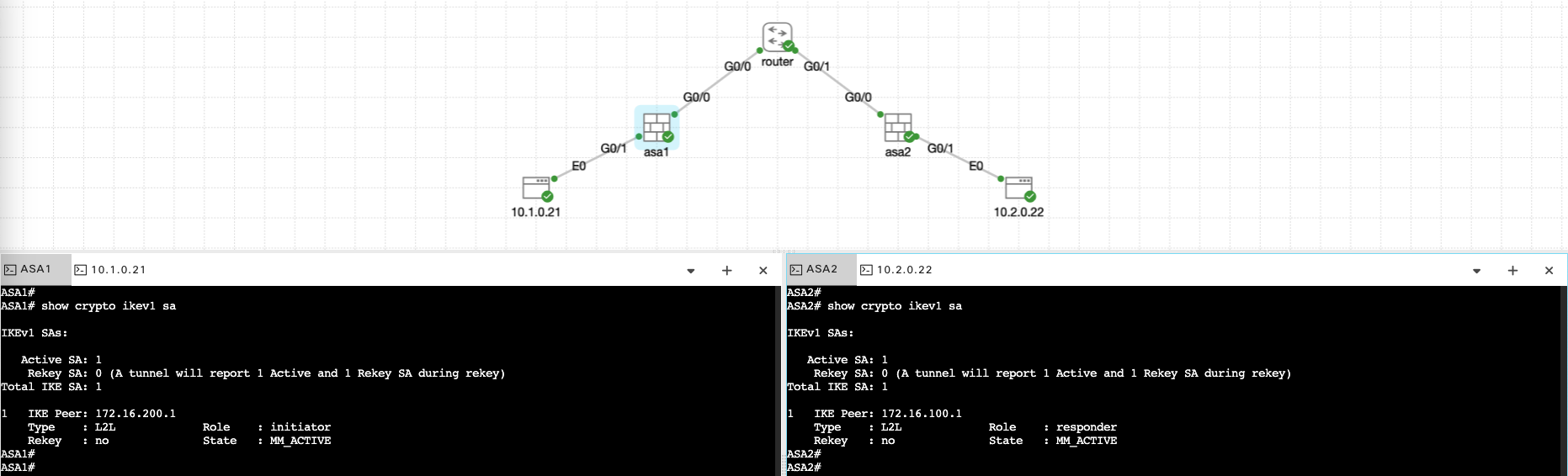This screenshot has width=1568, height=476.
Task: Open the left pane tab dropdown arrow
Action: 691,271
